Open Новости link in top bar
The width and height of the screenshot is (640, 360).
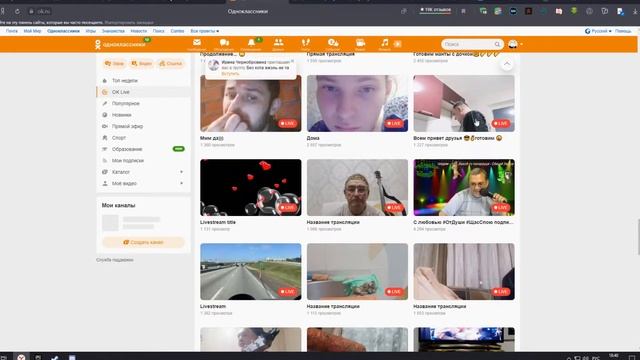(138, 31)
